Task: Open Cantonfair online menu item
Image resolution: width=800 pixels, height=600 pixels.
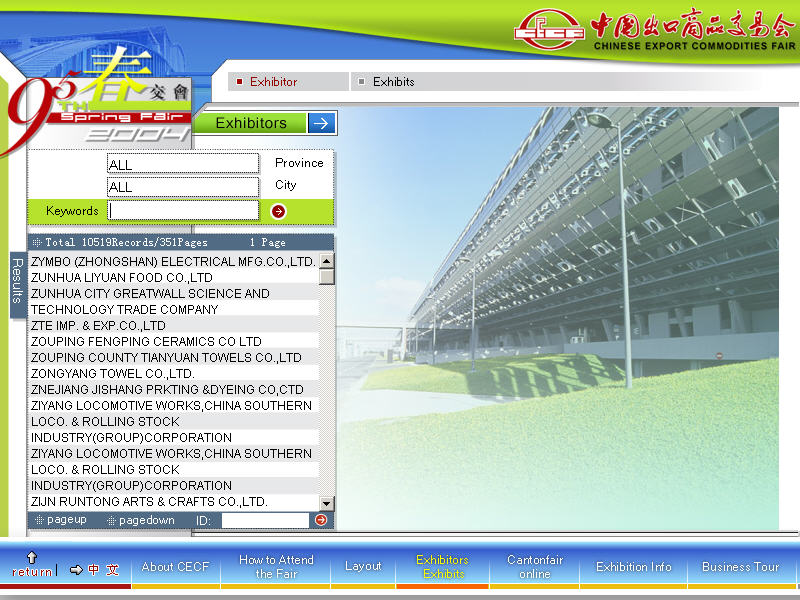Action: coord(535,567)
